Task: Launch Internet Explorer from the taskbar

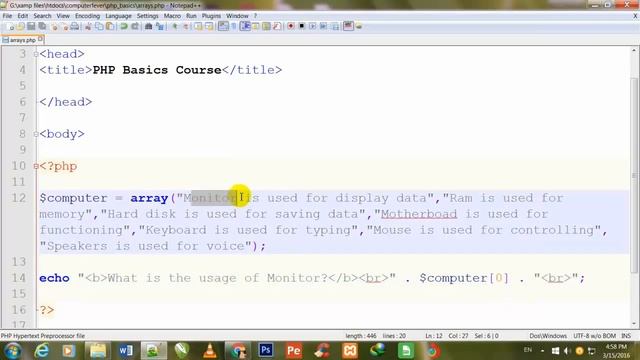Action: point(42,351)
